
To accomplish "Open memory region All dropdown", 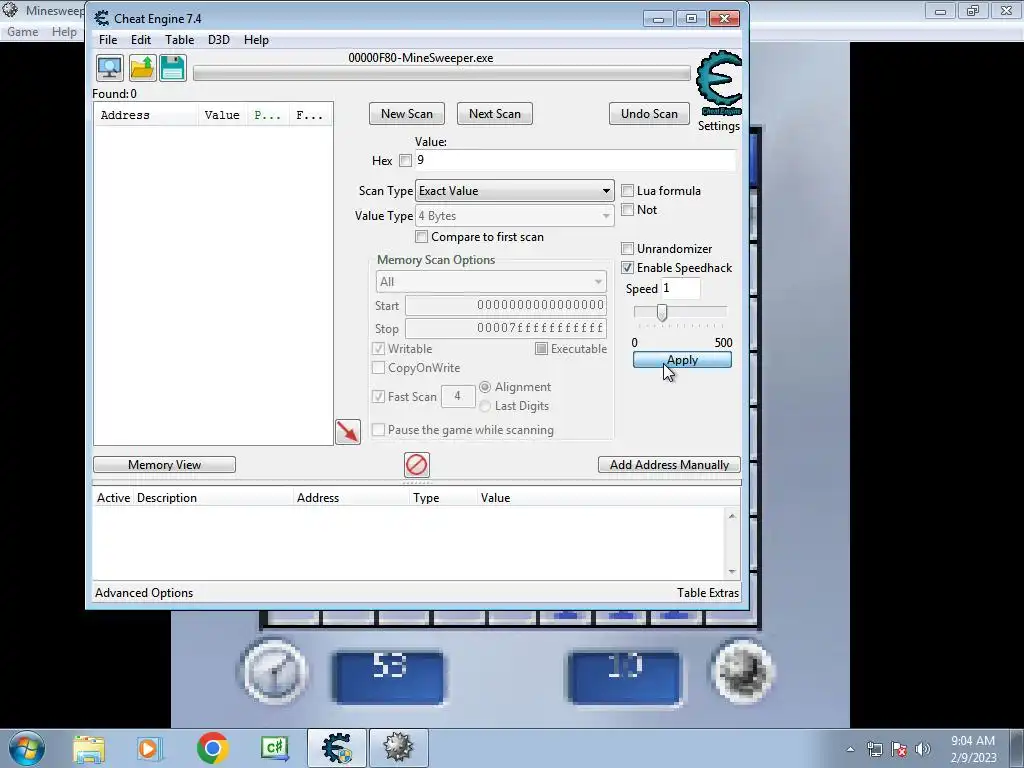I will [491, 281].
